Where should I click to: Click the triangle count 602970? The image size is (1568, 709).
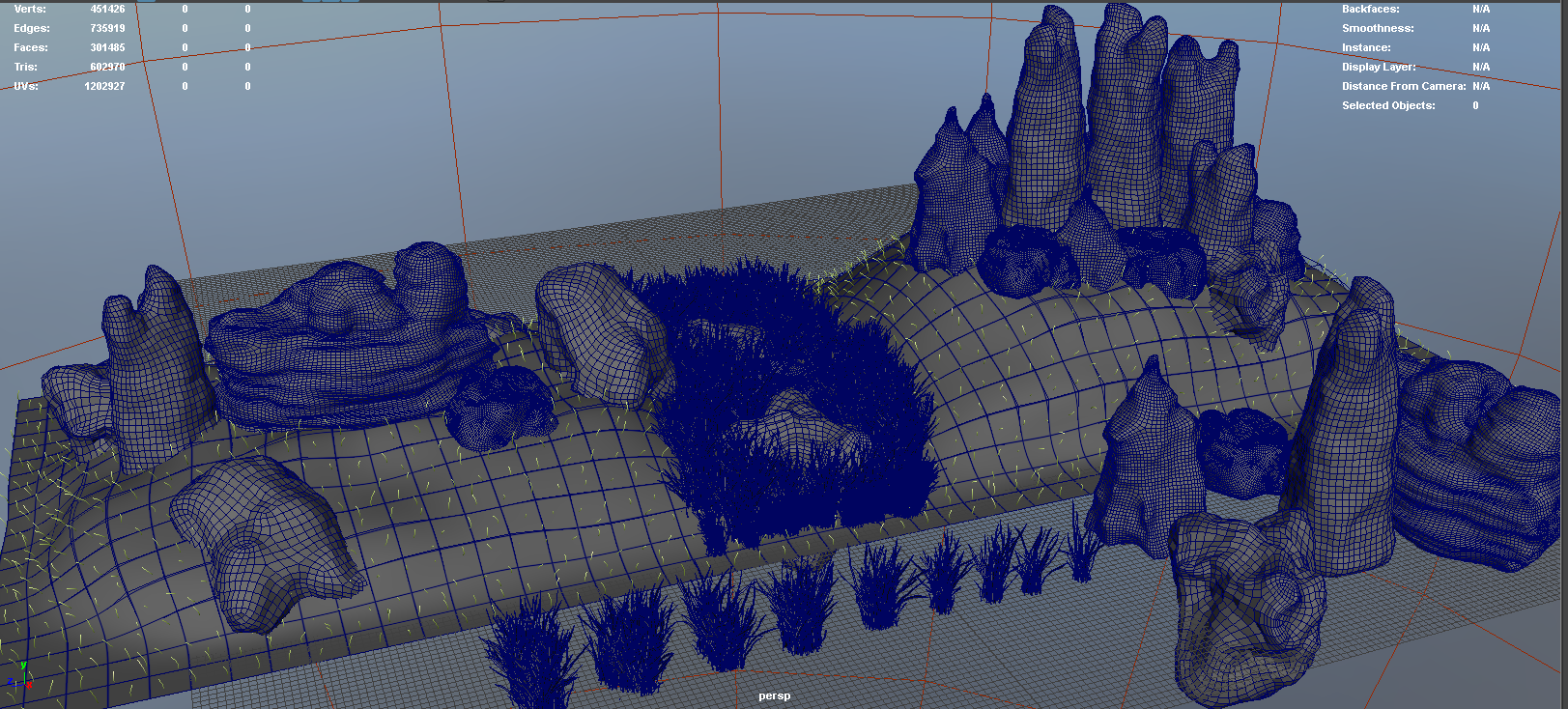coord(107,67)
